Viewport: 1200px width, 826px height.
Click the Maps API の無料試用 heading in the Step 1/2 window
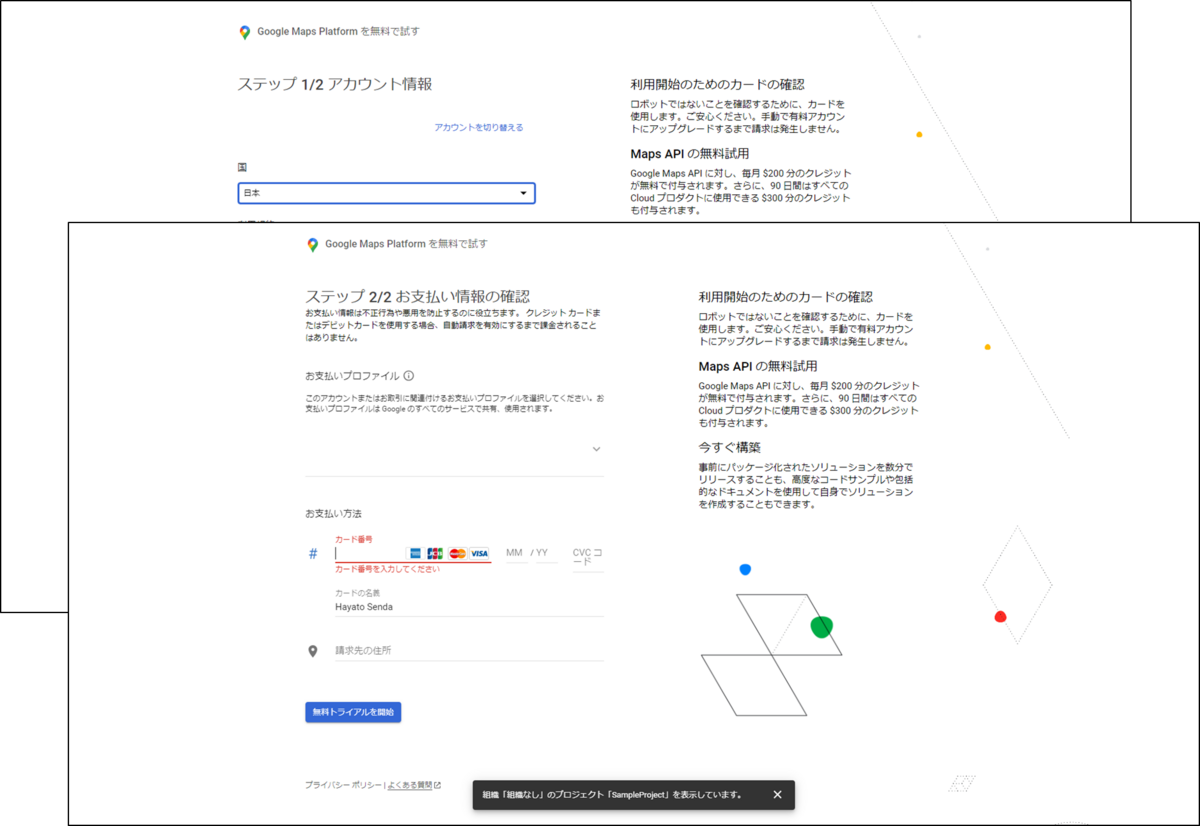tap(690, 154)
